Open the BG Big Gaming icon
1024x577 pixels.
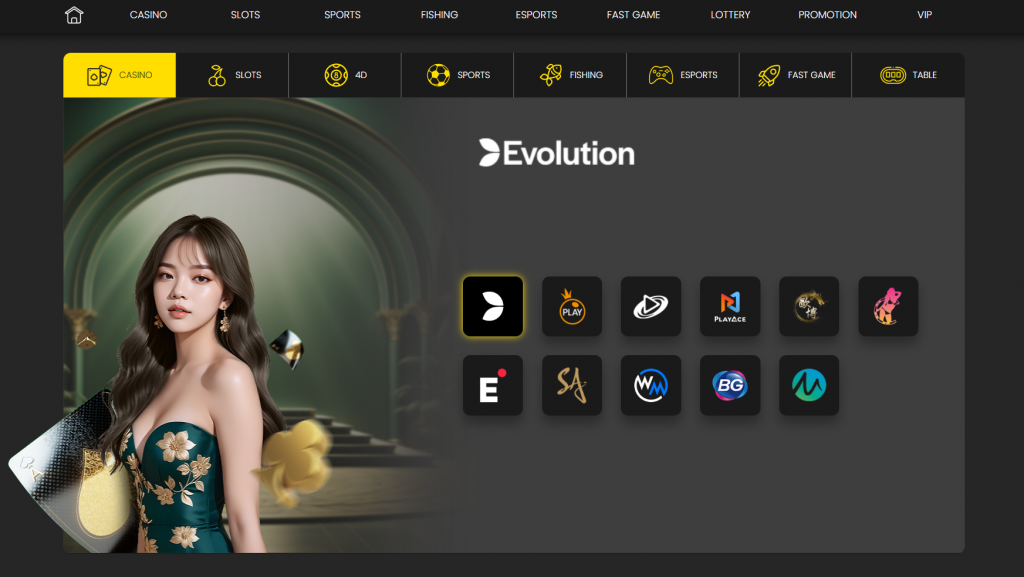730,385
